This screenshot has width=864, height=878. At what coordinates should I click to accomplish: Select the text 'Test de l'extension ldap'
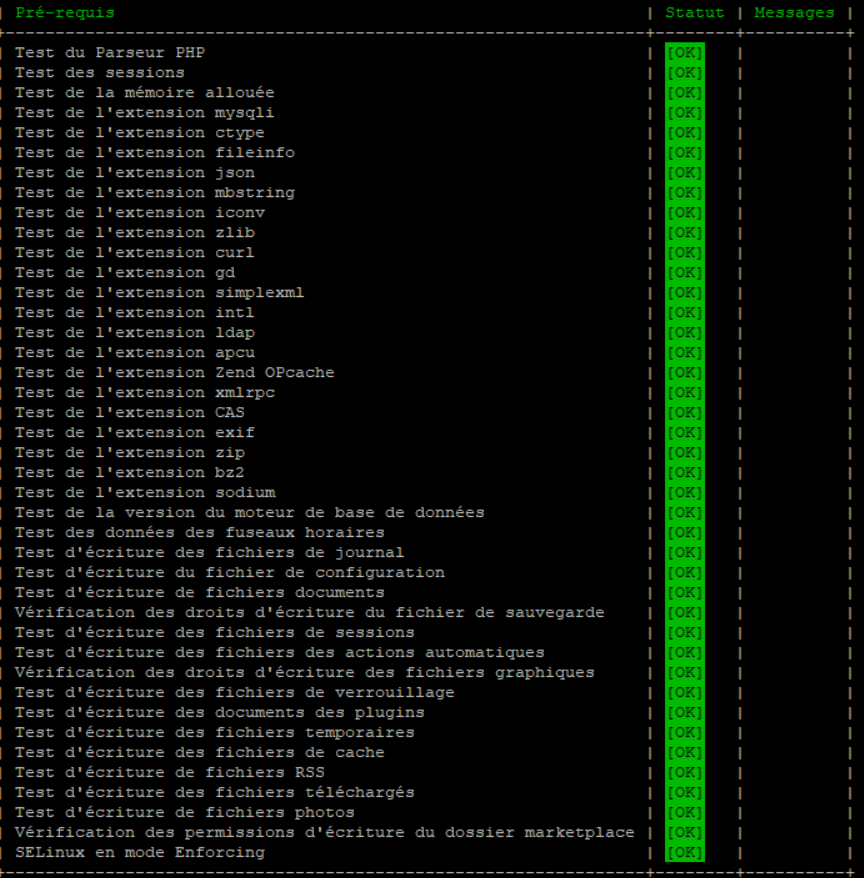point(134,333)
